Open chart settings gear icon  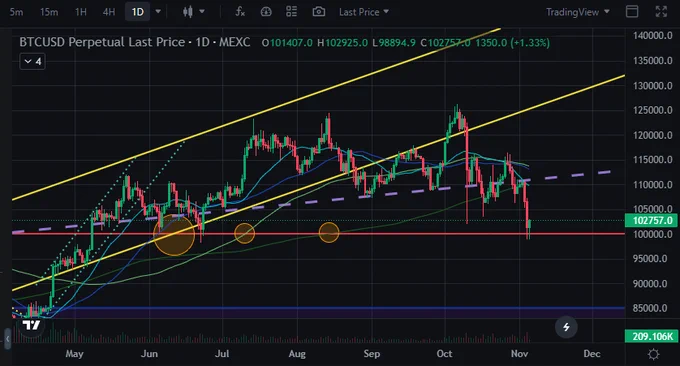click(653, 354)
